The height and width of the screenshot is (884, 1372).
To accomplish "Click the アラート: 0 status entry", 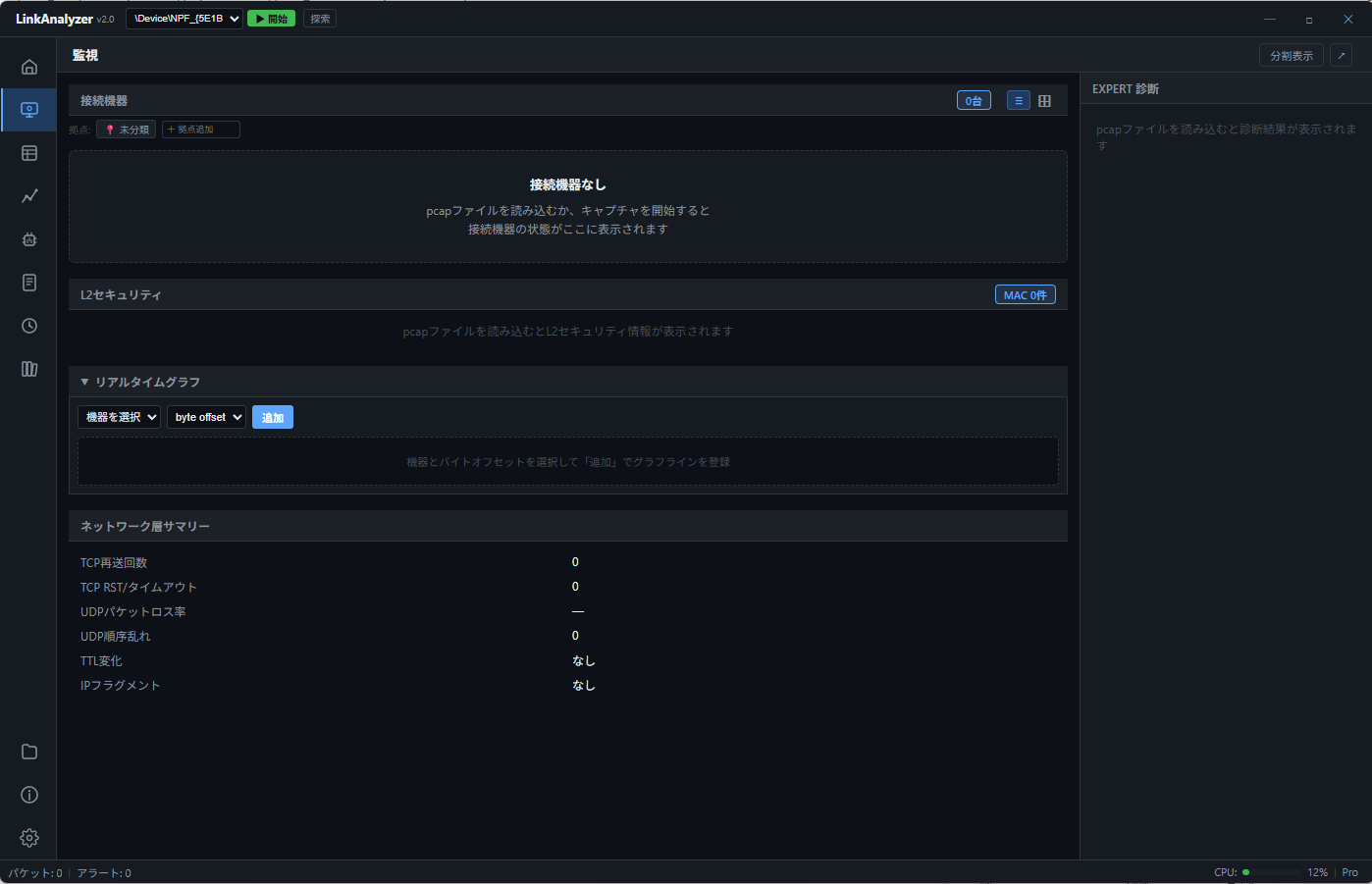I will click(x=104, y=873).
